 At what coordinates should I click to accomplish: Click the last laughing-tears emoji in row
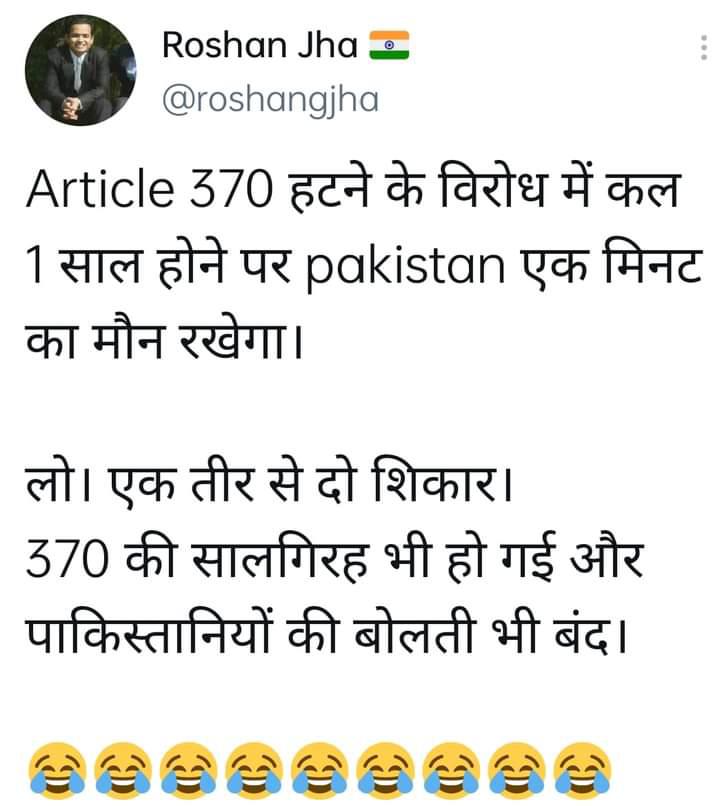[x=582, y=770]
